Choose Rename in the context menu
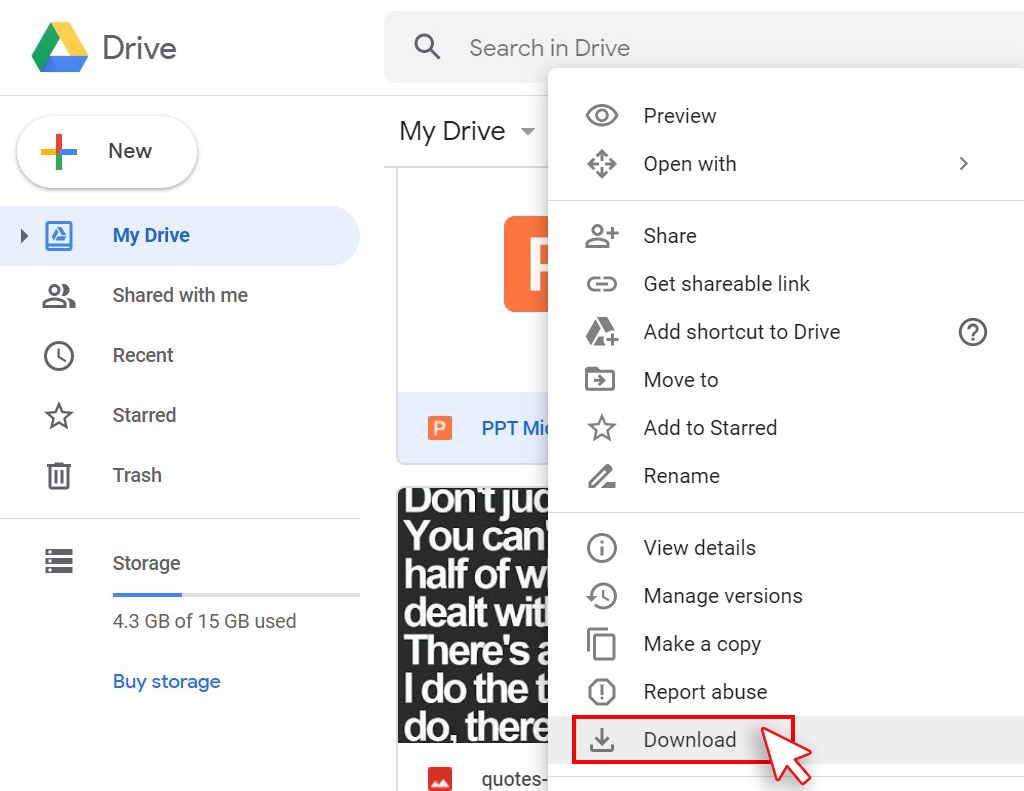The image size is (1024, 791). pyautogui.click(x=681, y=476)
